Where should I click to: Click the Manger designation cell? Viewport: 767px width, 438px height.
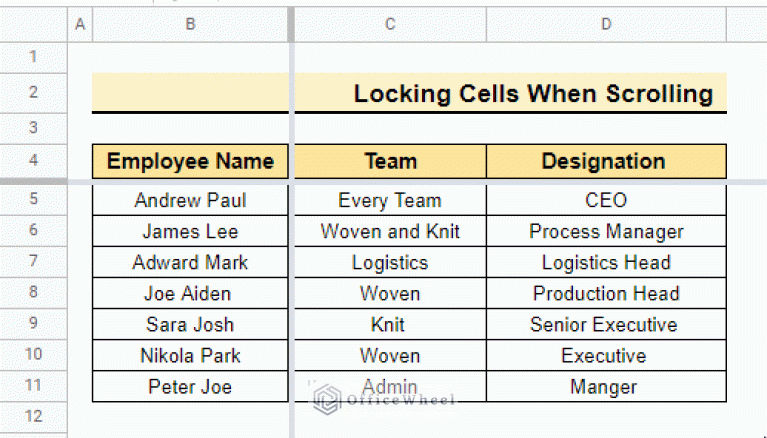[606, 387]
